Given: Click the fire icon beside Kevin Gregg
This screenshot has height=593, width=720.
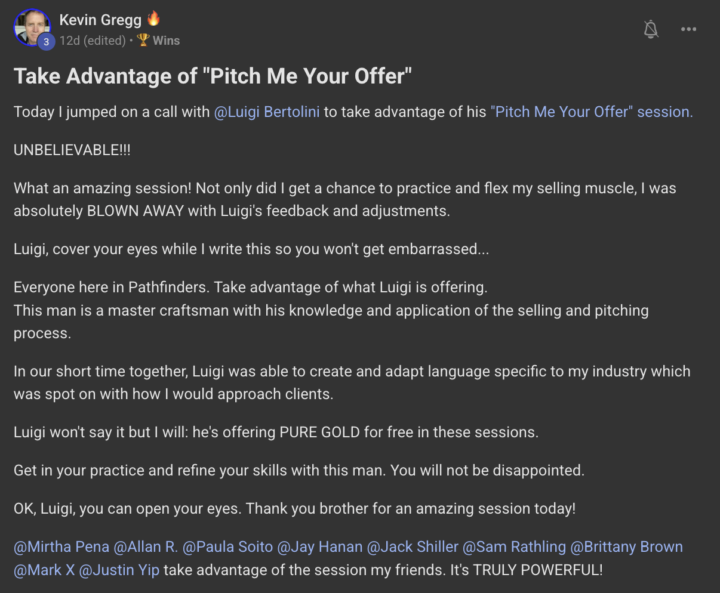Looking at the screenshot, I should 155,19.
